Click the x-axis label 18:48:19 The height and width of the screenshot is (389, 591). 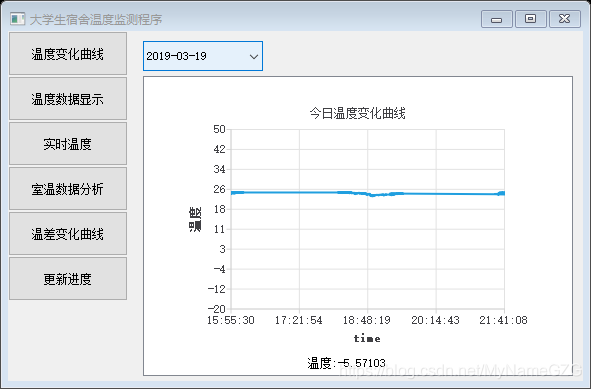pyautogui.click(x=367, y=320)
